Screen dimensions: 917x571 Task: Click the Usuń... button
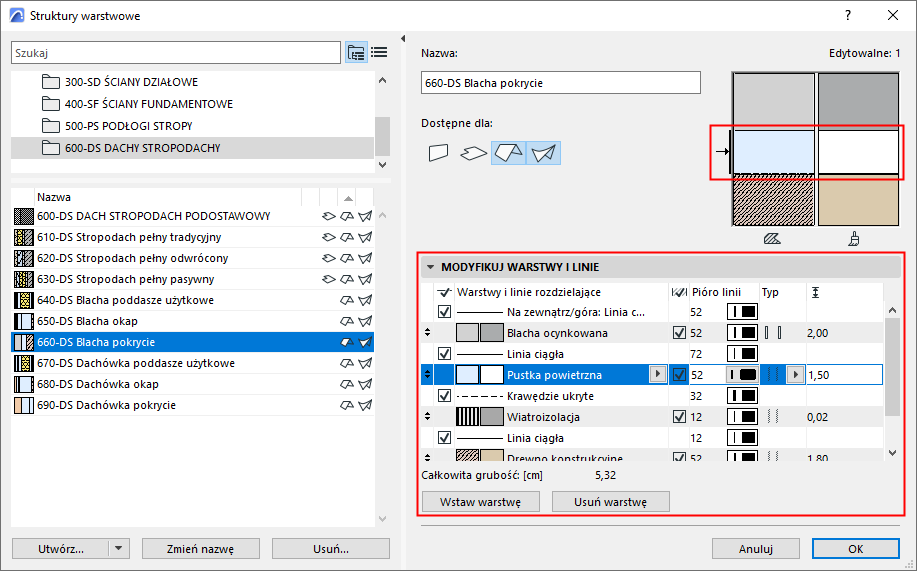coord(330,549)
